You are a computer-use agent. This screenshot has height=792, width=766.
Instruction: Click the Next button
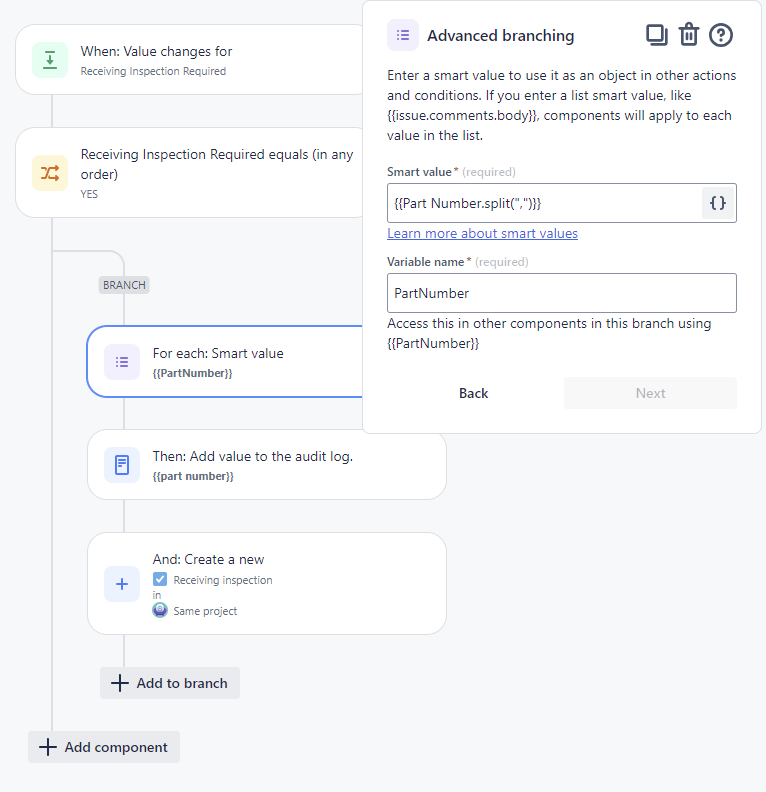(x=650, y=393)
